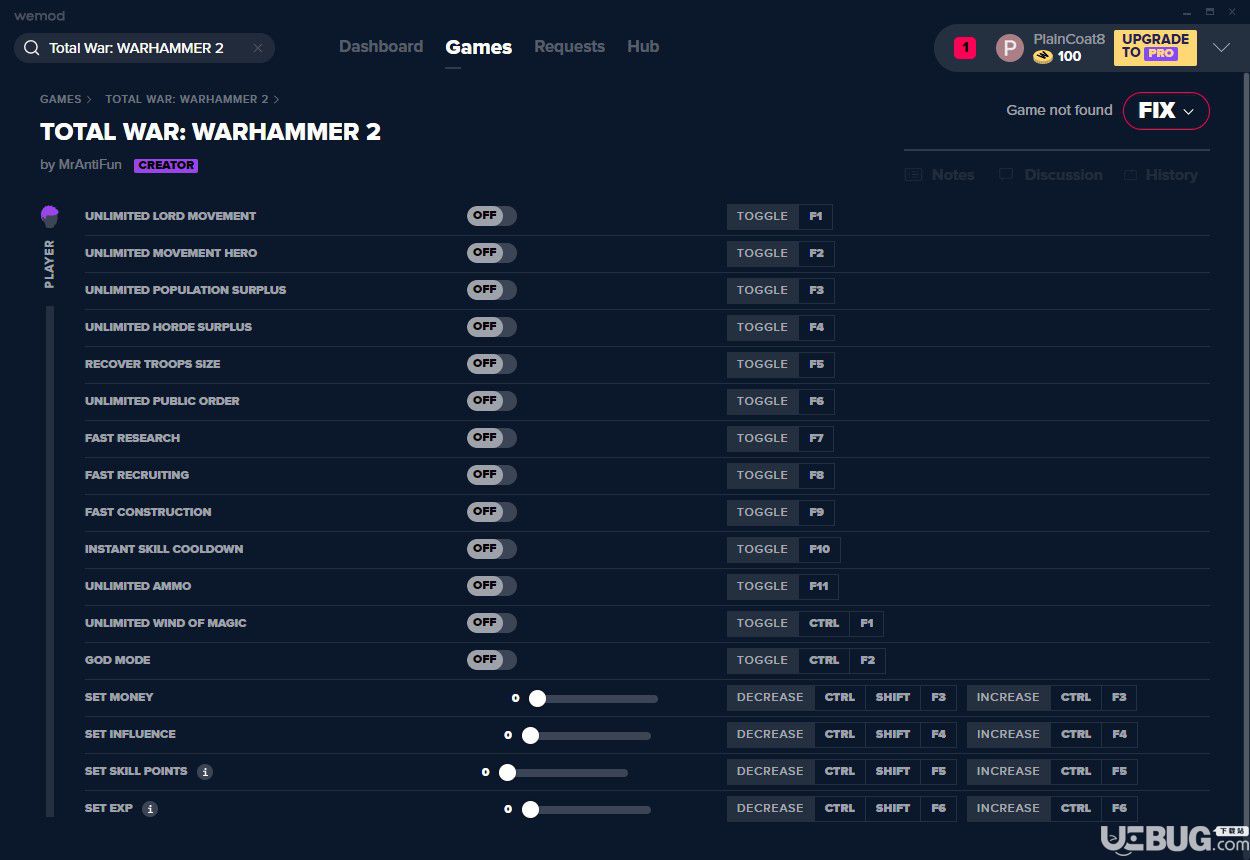Click the Player category icon
Screen dimensions: 1250x860
[x=49, y=216]
